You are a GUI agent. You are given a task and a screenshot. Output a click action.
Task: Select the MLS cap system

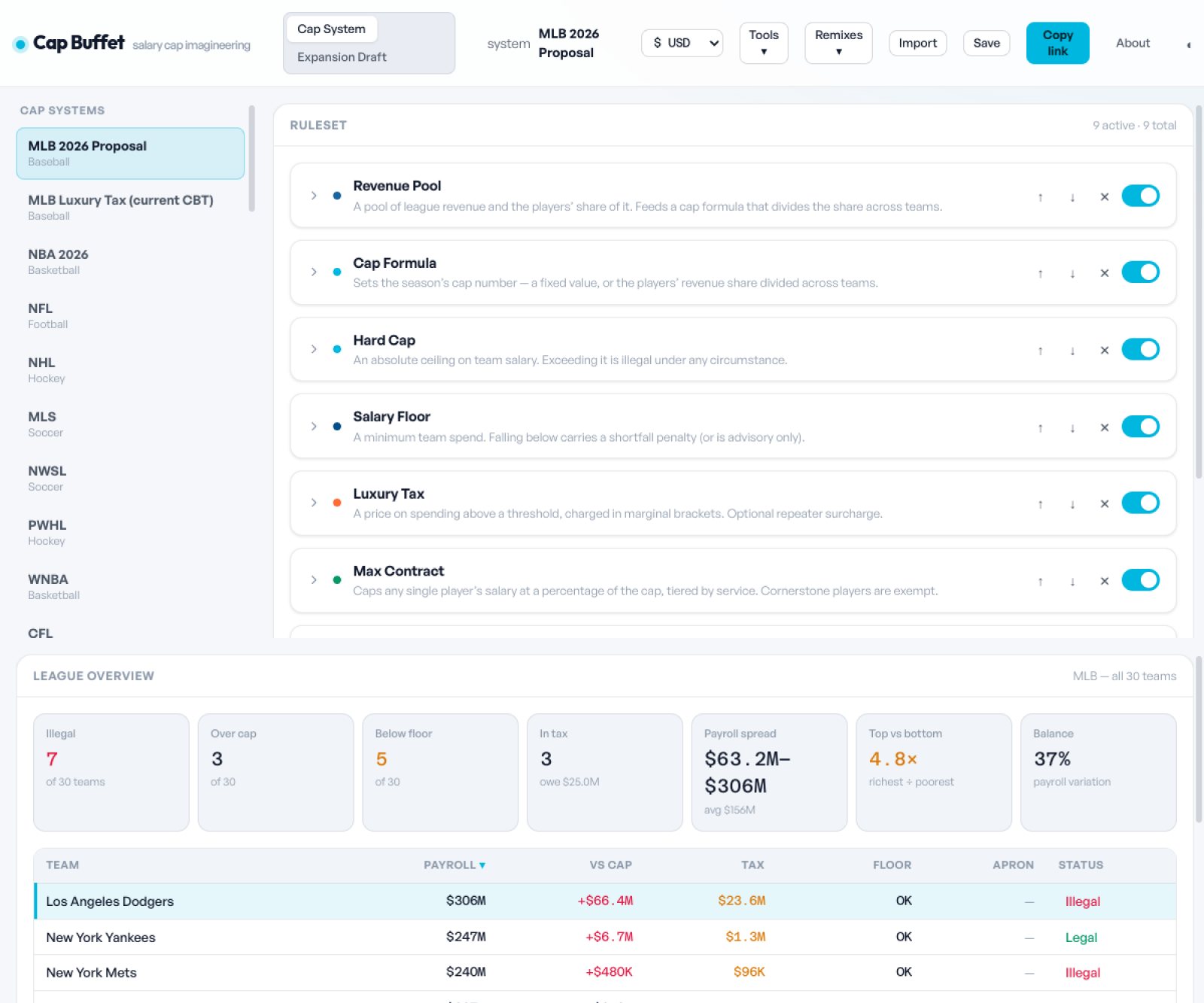pos(130,424)
